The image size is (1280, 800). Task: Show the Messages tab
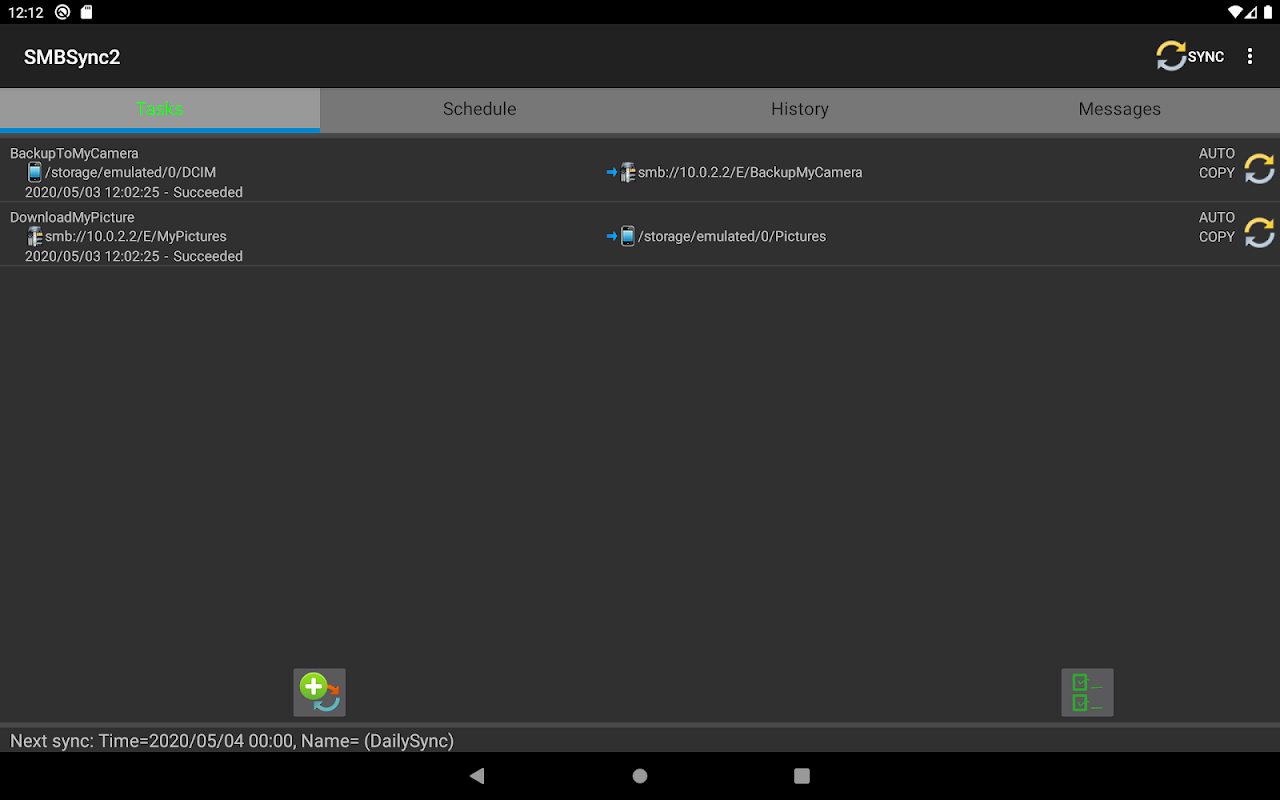(1120, 109)
